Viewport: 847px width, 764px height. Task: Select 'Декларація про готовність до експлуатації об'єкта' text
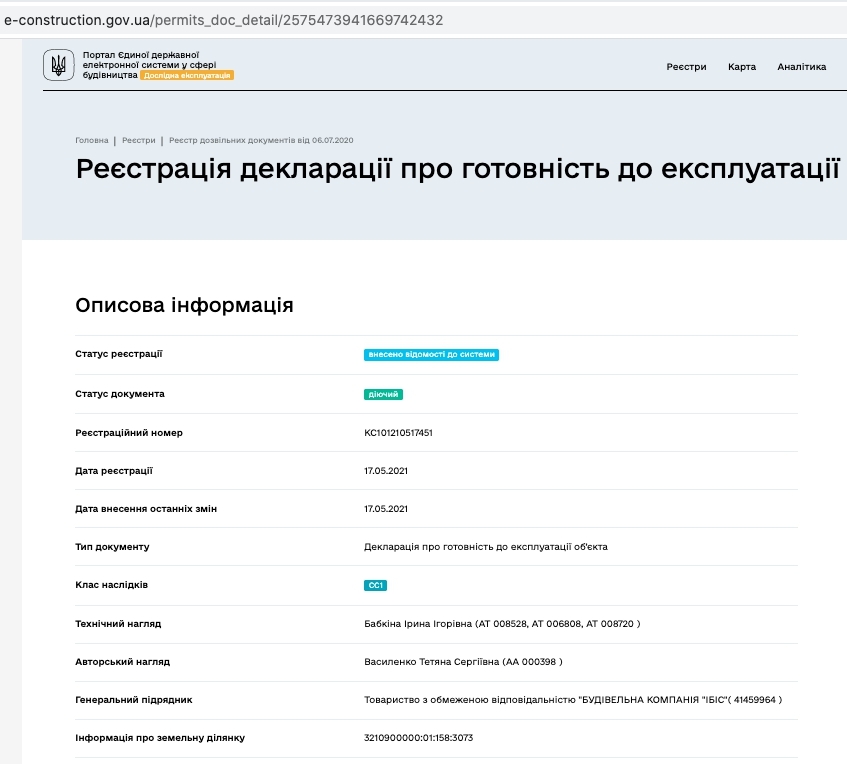point(486,547)
